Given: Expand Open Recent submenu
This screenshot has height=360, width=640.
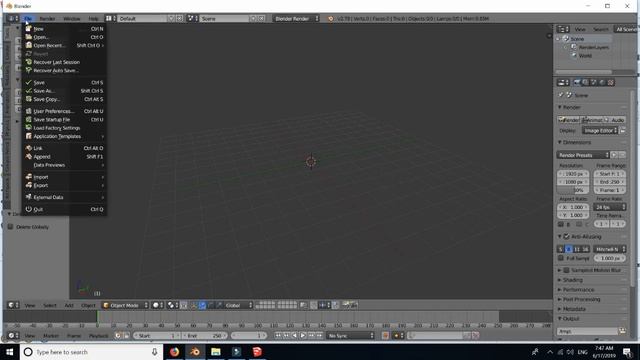Looking at the screenshot, I should 64,45.
